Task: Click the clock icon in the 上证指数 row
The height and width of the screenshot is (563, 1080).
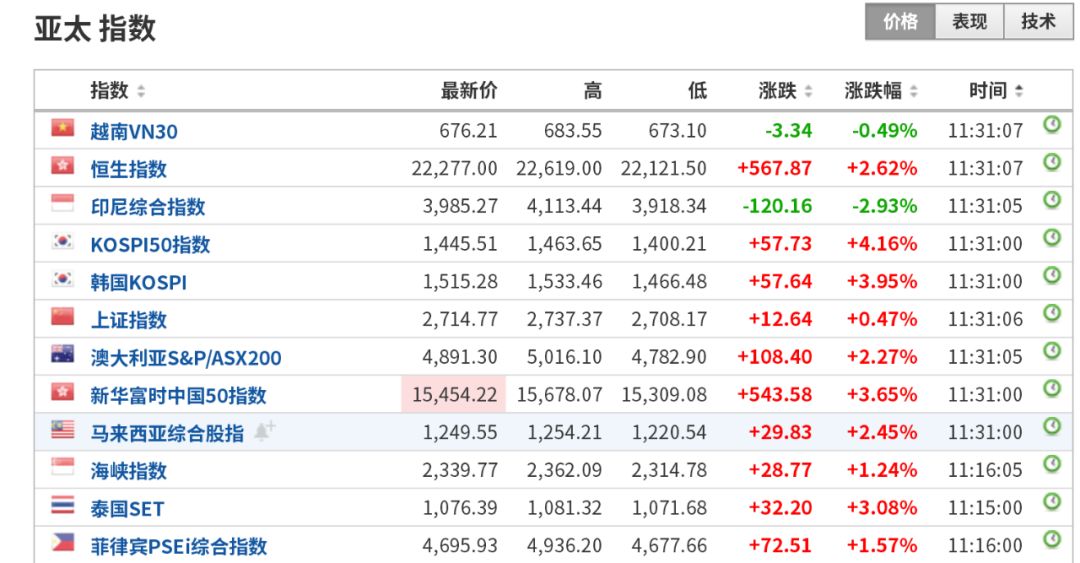Action: tap(1051, 314)
